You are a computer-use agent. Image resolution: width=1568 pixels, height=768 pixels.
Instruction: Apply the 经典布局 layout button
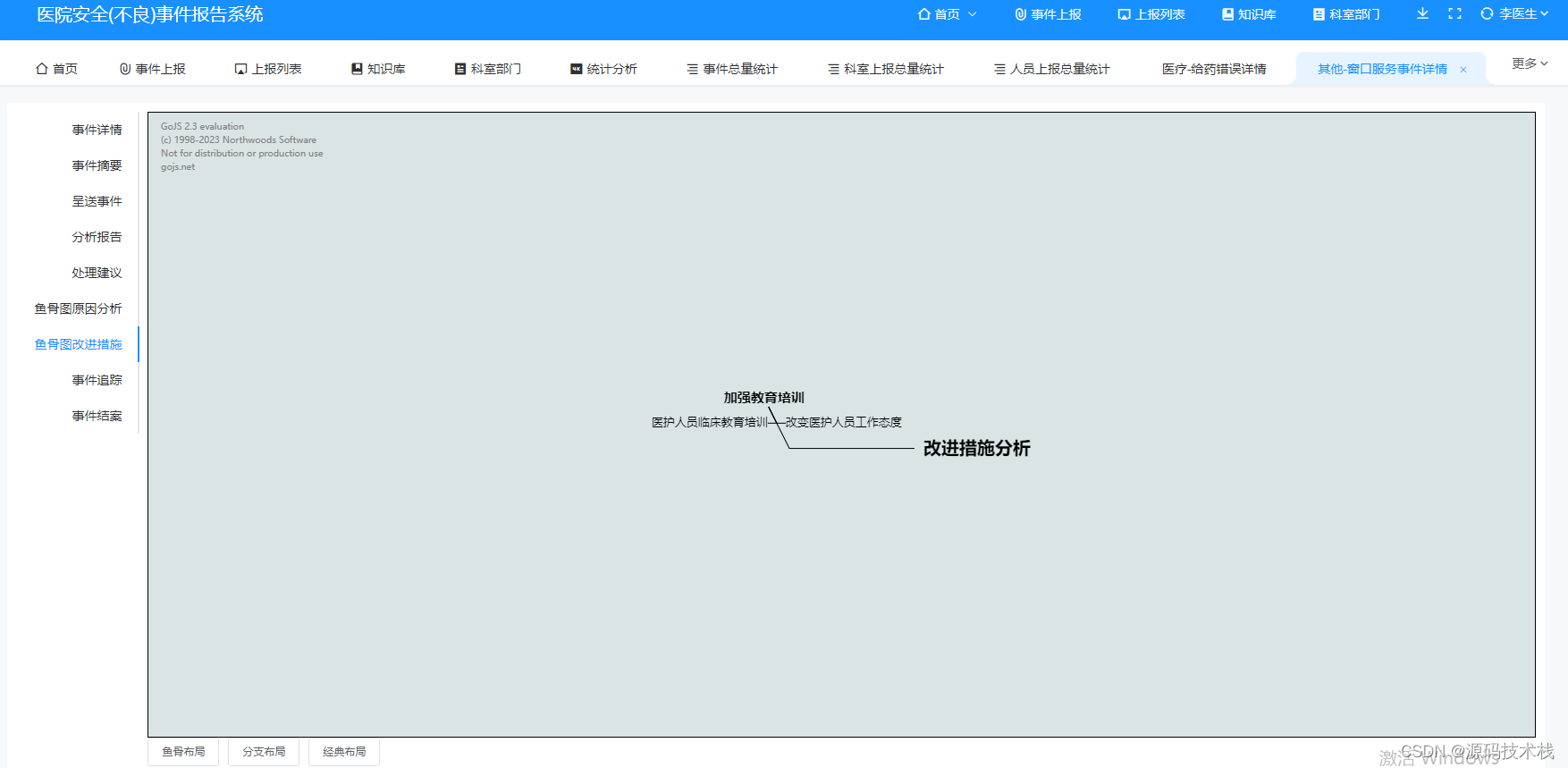pyautogui.click(x=344, y=752)
